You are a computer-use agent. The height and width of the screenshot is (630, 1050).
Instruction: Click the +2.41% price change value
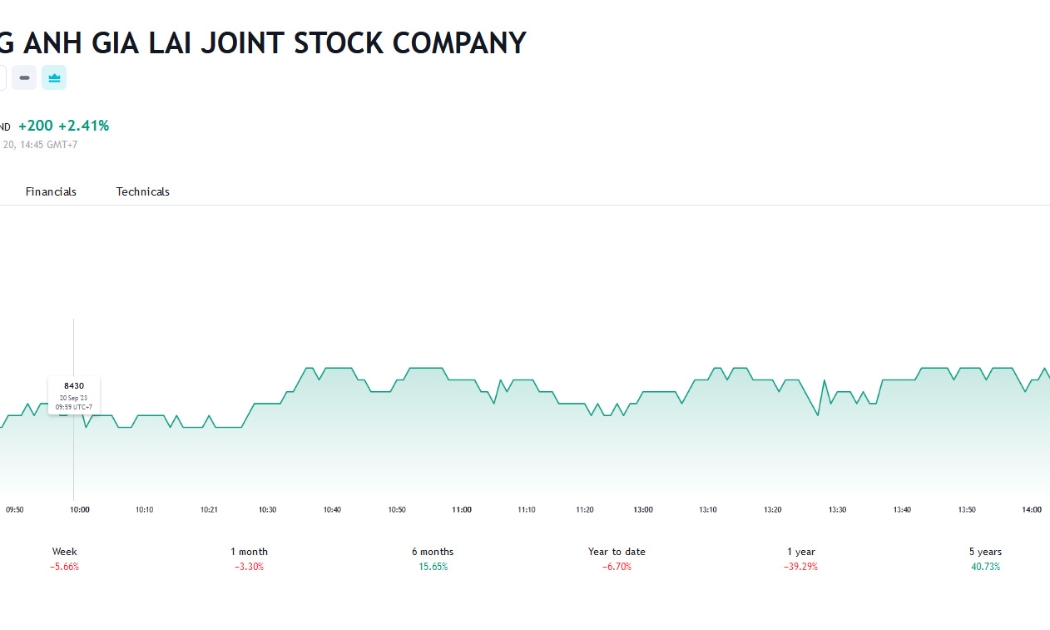coord(84,126)
